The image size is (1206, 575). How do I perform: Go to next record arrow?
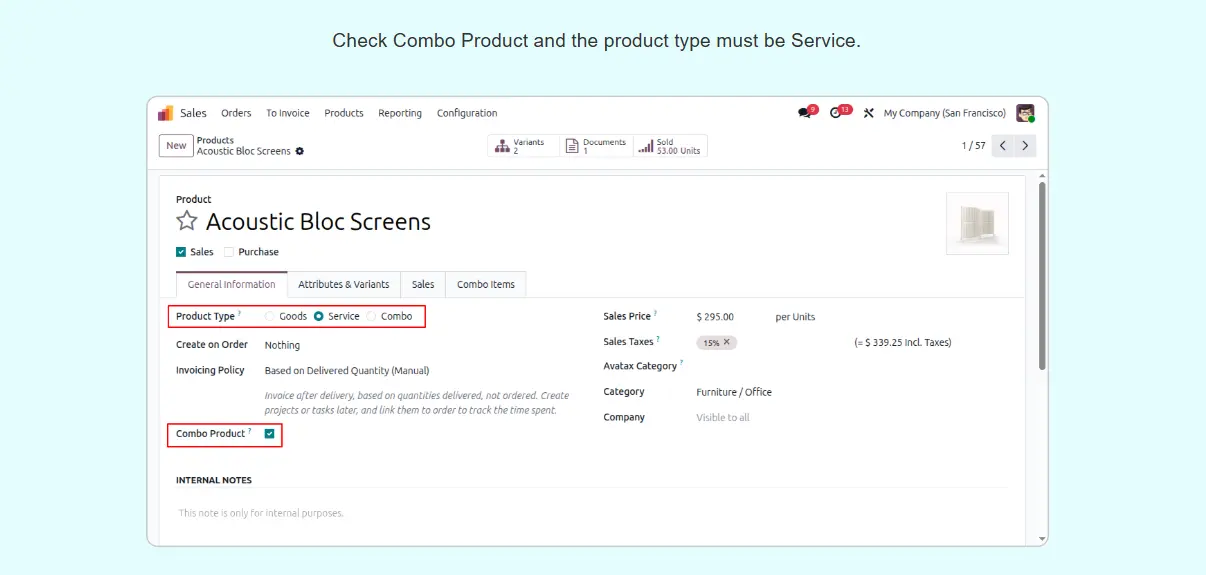[1025, 146]
